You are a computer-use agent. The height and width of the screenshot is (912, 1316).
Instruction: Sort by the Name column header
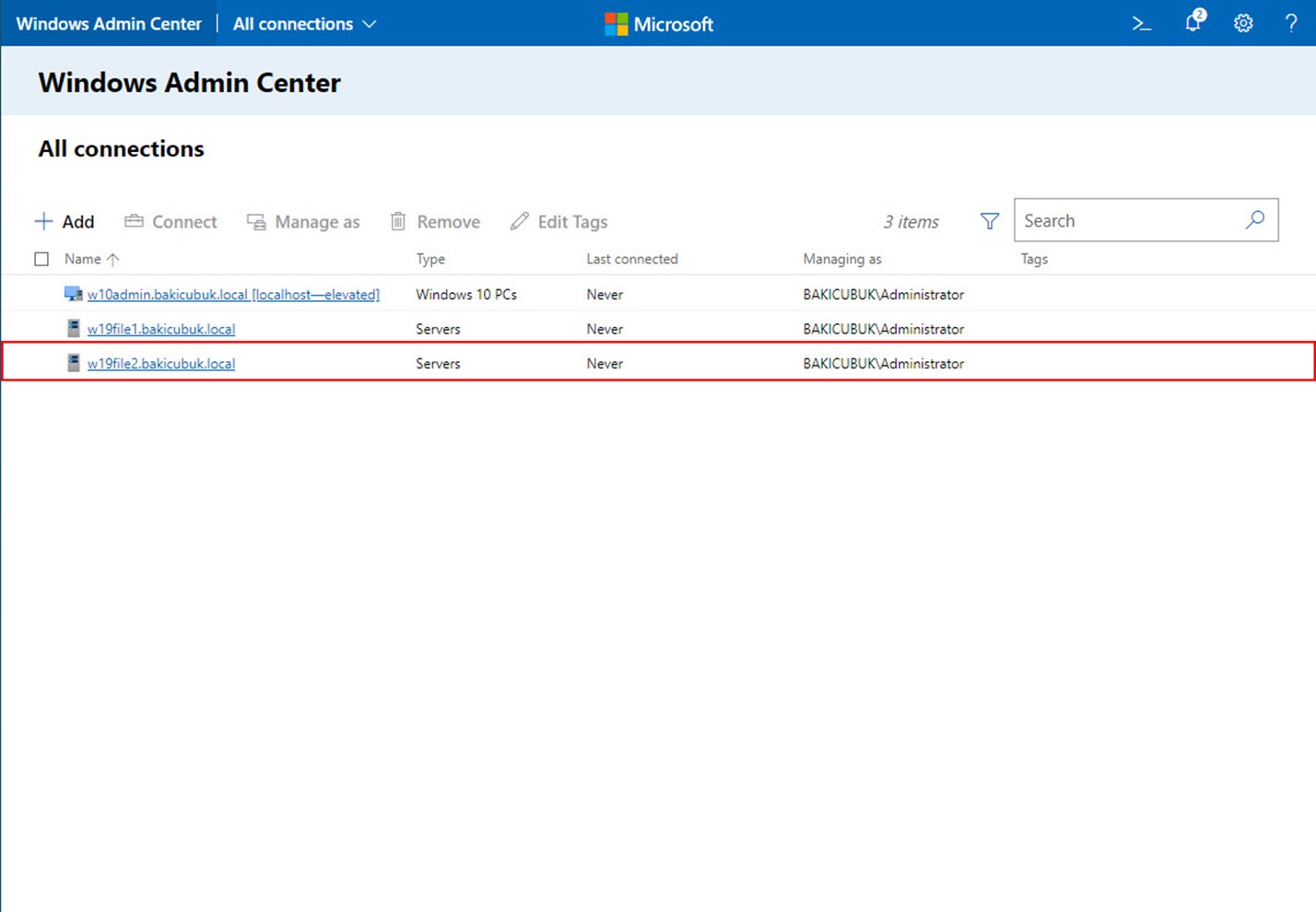click(x=91, y=259)
